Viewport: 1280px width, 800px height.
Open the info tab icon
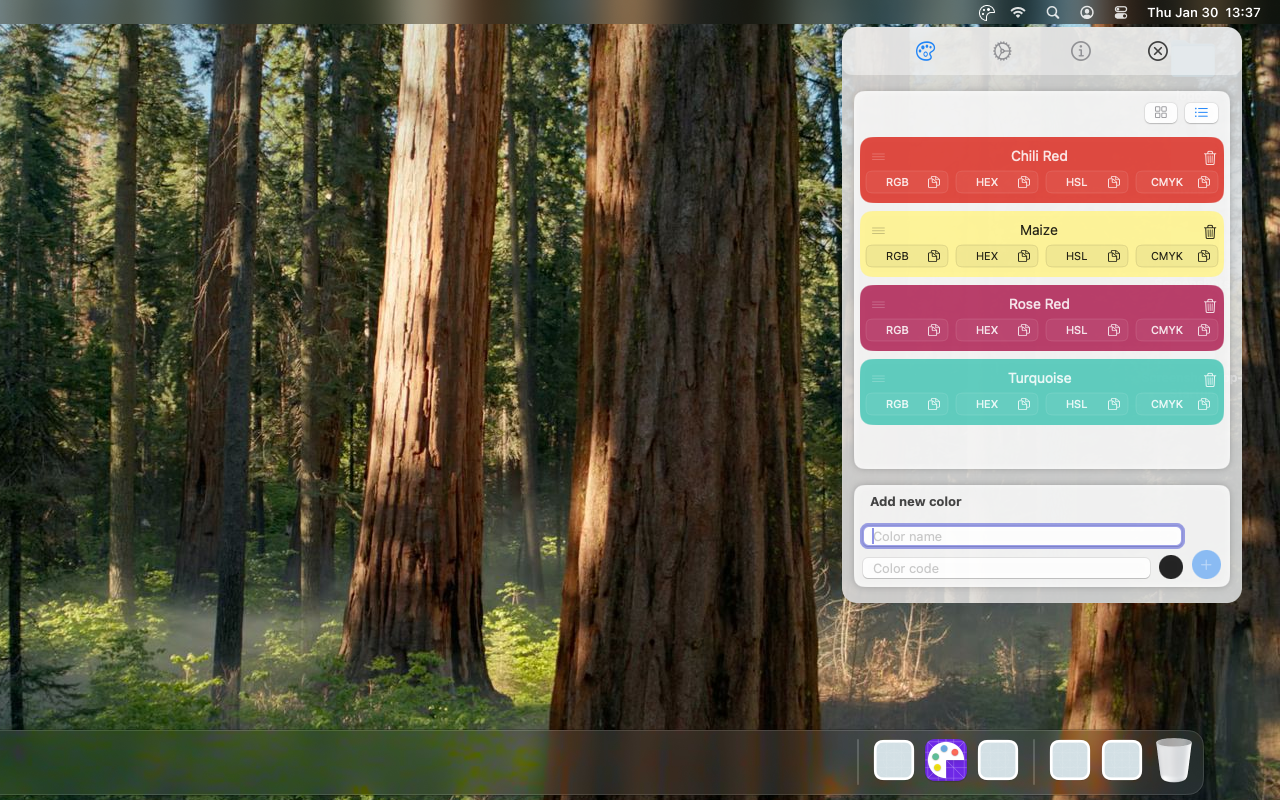(x=1080, y=51)
